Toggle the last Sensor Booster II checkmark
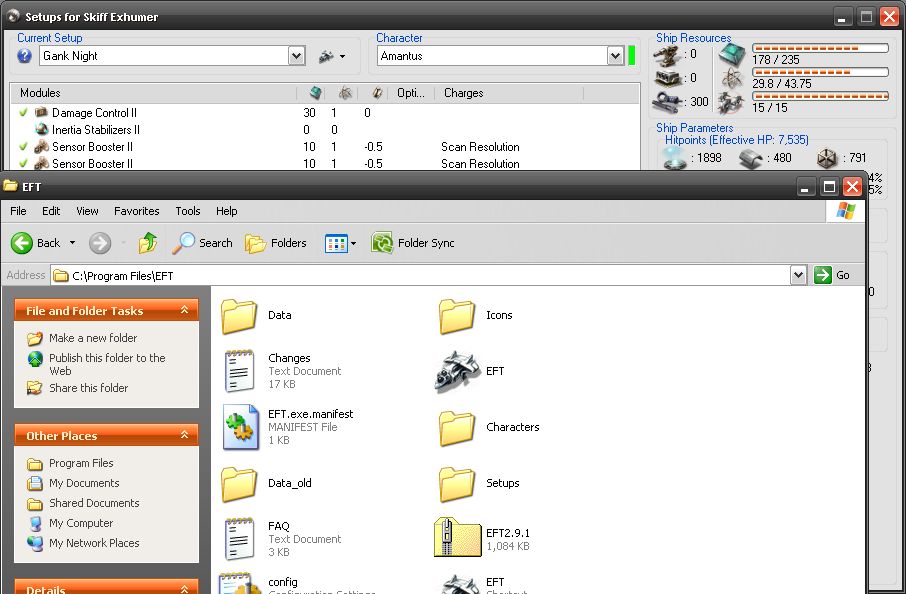906x594 pixels. pos(24,164)
